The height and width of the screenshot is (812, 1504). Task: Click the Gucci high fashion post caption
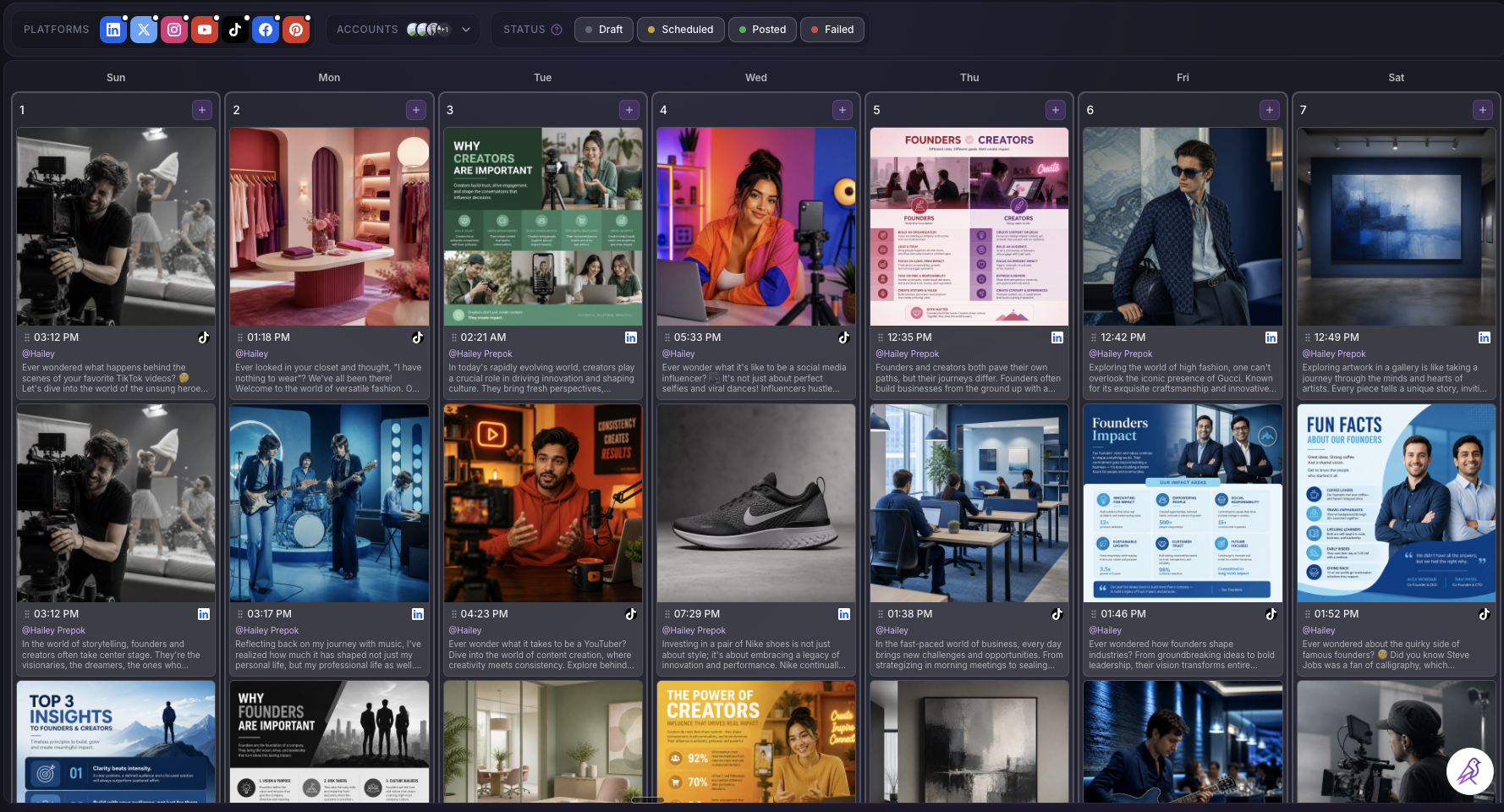[1182, 378]
